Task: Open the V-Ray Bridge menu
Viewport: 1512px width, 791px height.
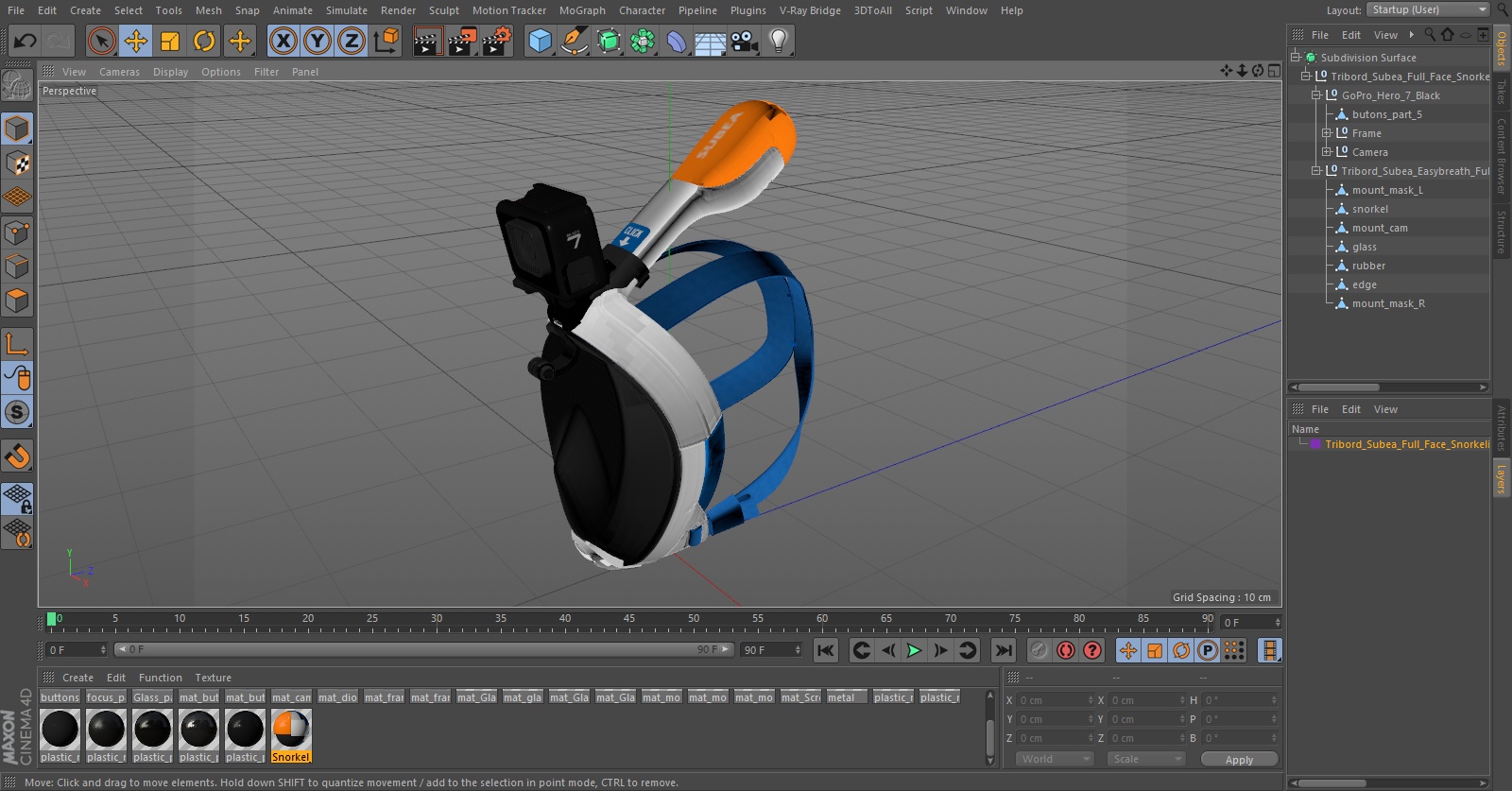Action: point(810,10)
